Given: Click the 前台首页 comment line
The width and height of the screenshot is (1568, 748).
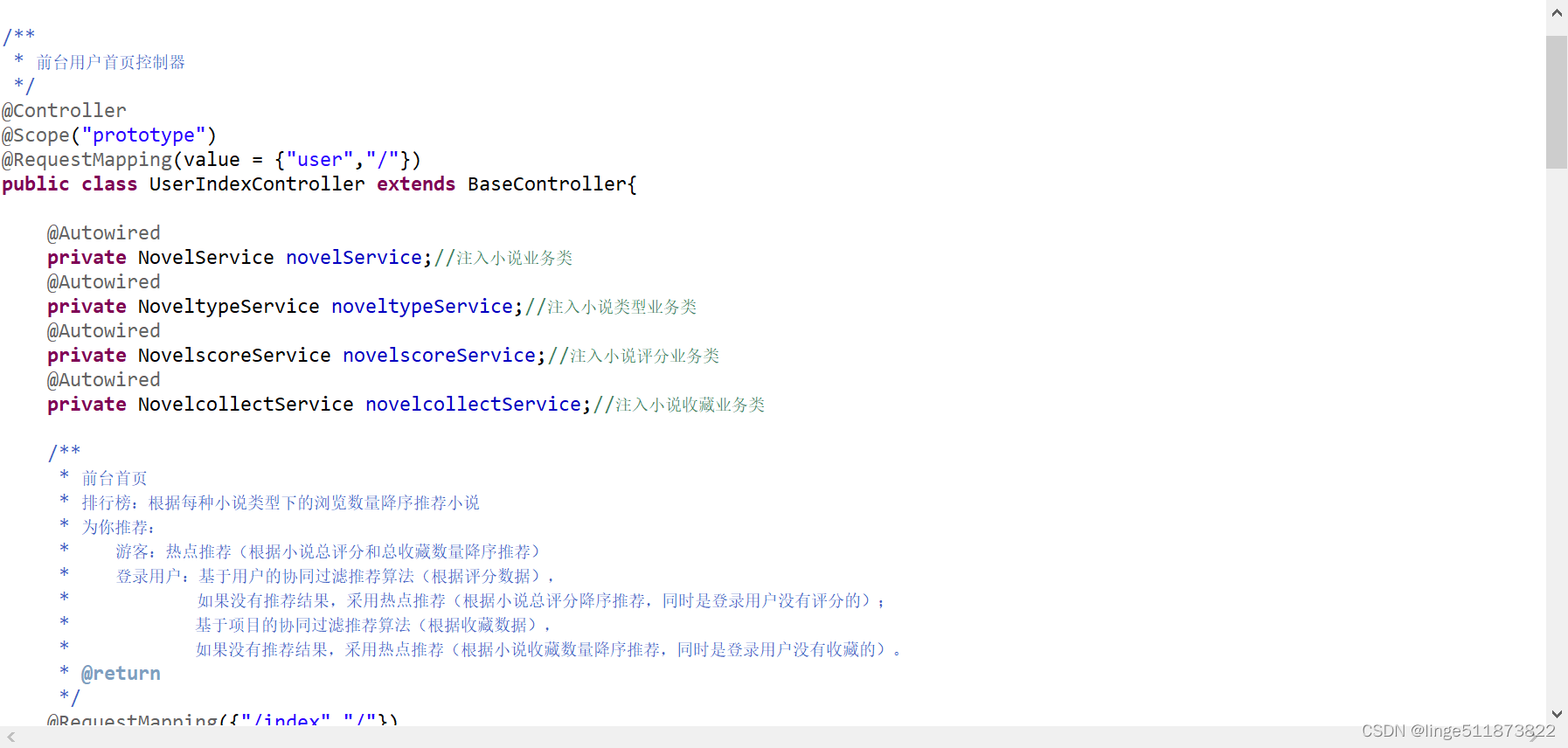Looking at the screenshot, I should point(114,478).
